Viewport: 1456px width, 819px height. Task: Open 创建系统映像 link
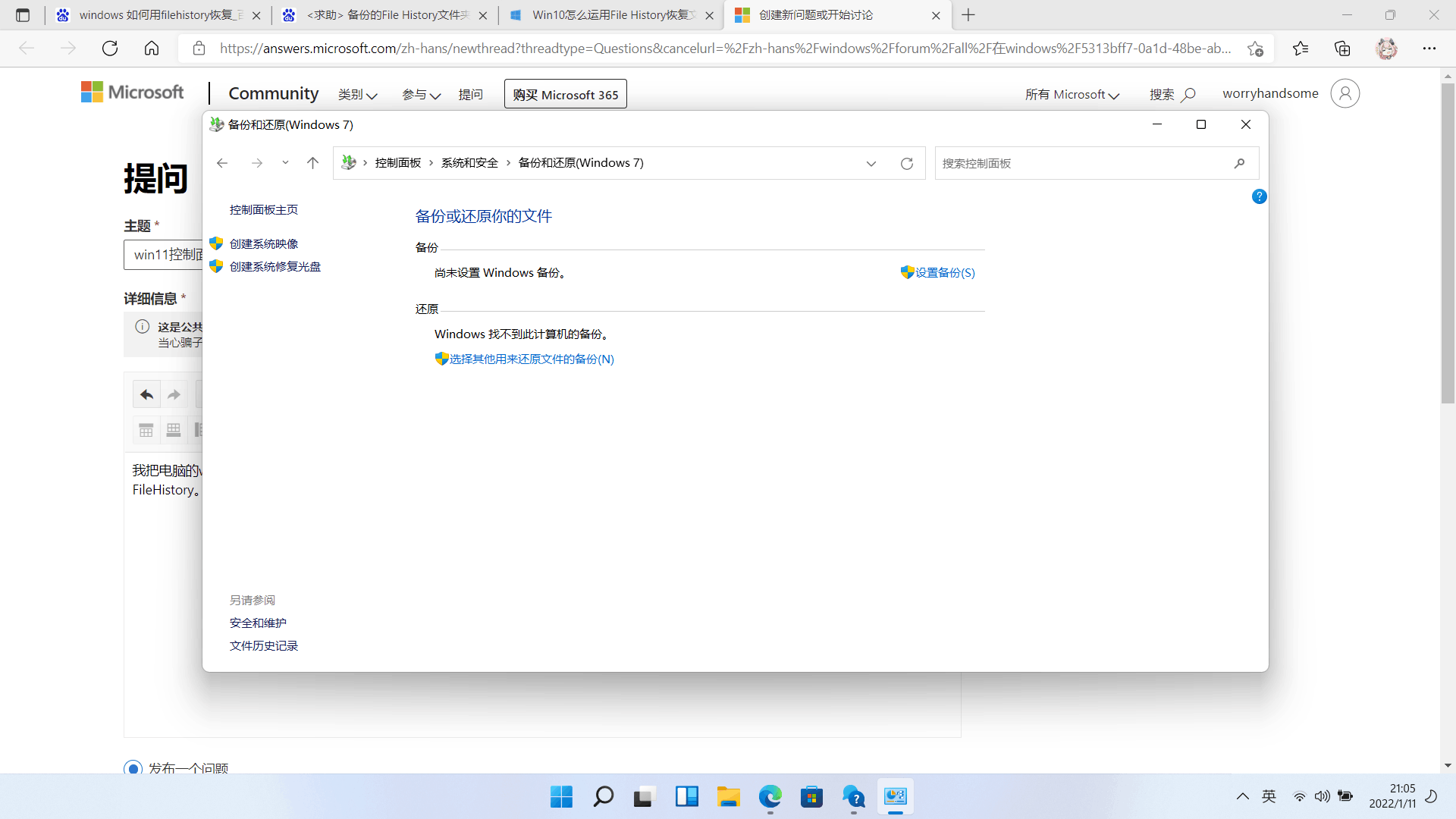pyautogui.click(x=264, y=243)
